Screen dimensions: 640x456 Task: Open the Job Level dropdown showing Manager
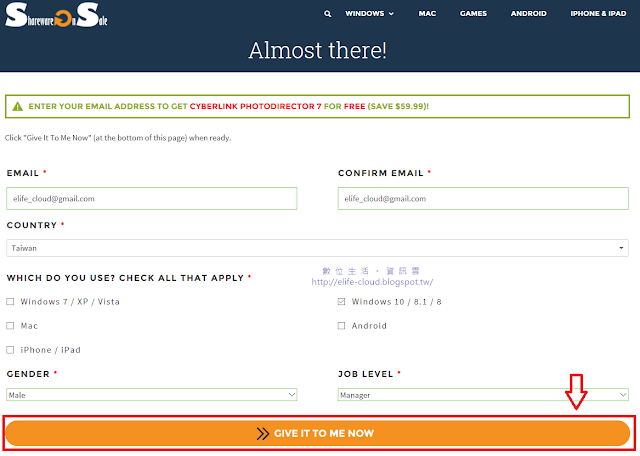[x=483, y=395]
